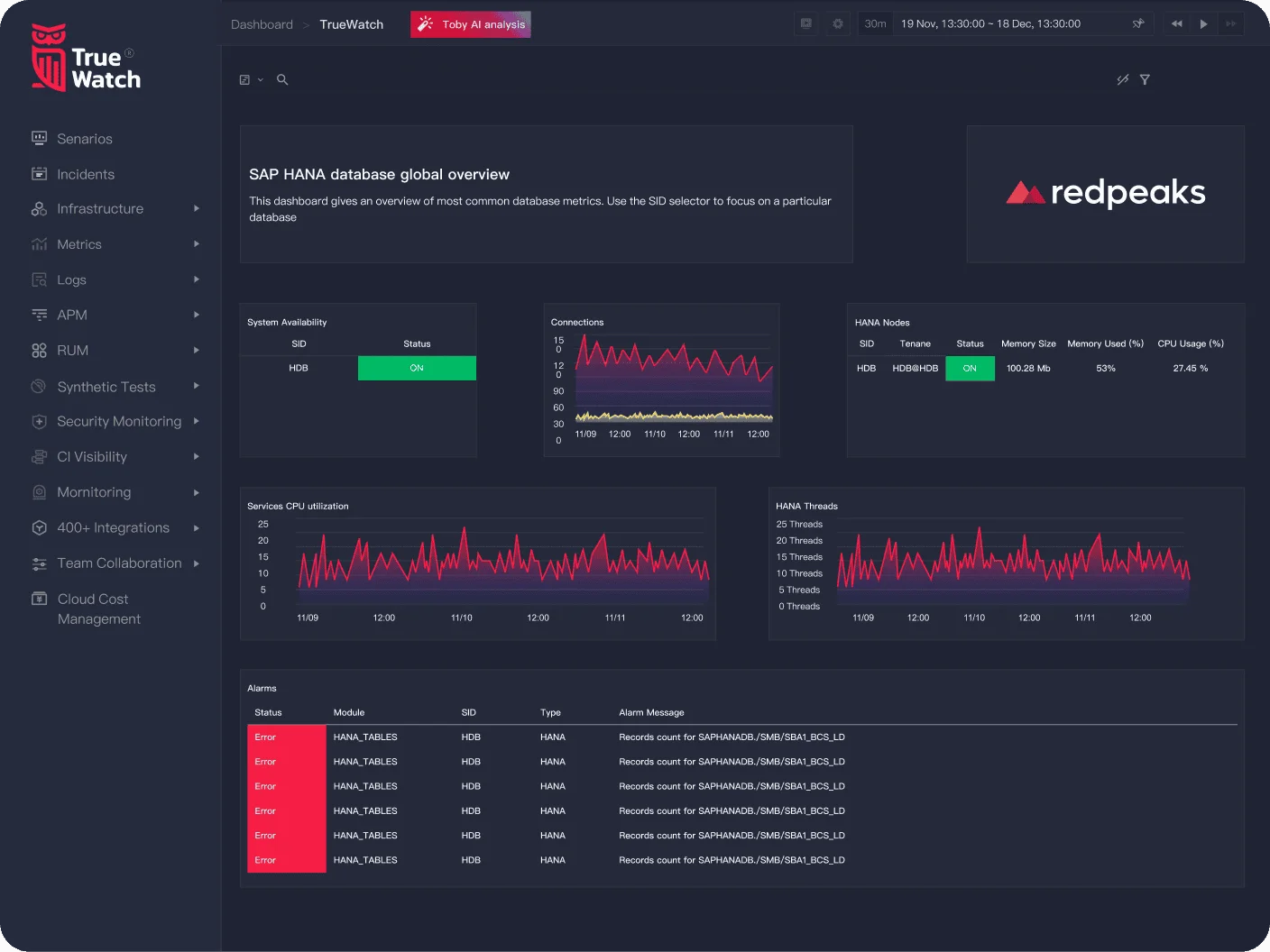The image size is (1270, 952).
Task: Click the unlink icon beside the filter
Action: tap(1122, 80)
